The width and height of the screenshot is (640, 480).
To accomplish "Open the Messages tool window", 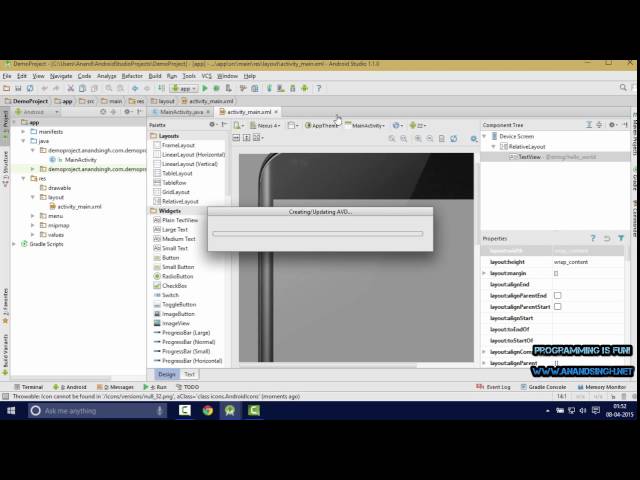I will tap(115, 387).
